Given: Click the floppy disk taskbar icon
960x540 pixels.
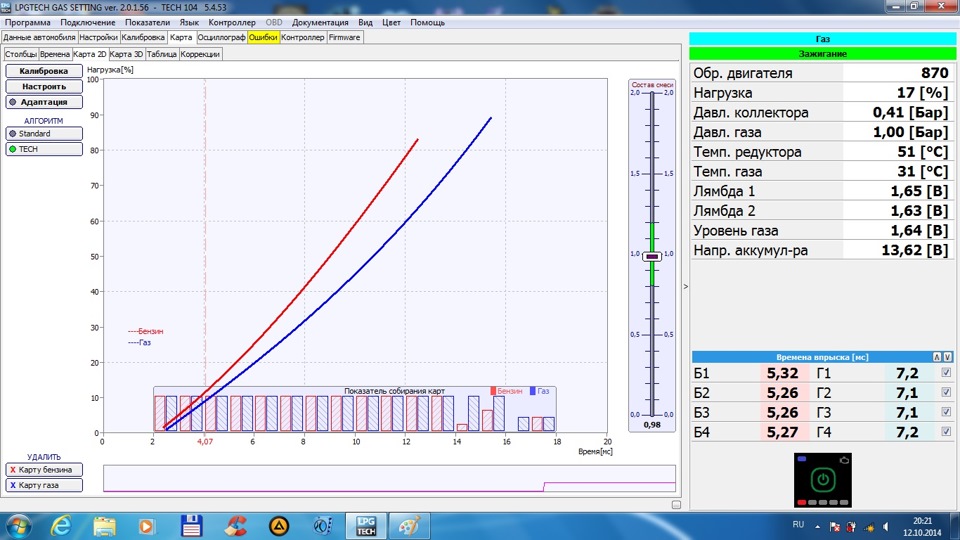Looking at the screenshot, I should pos(191,526).
